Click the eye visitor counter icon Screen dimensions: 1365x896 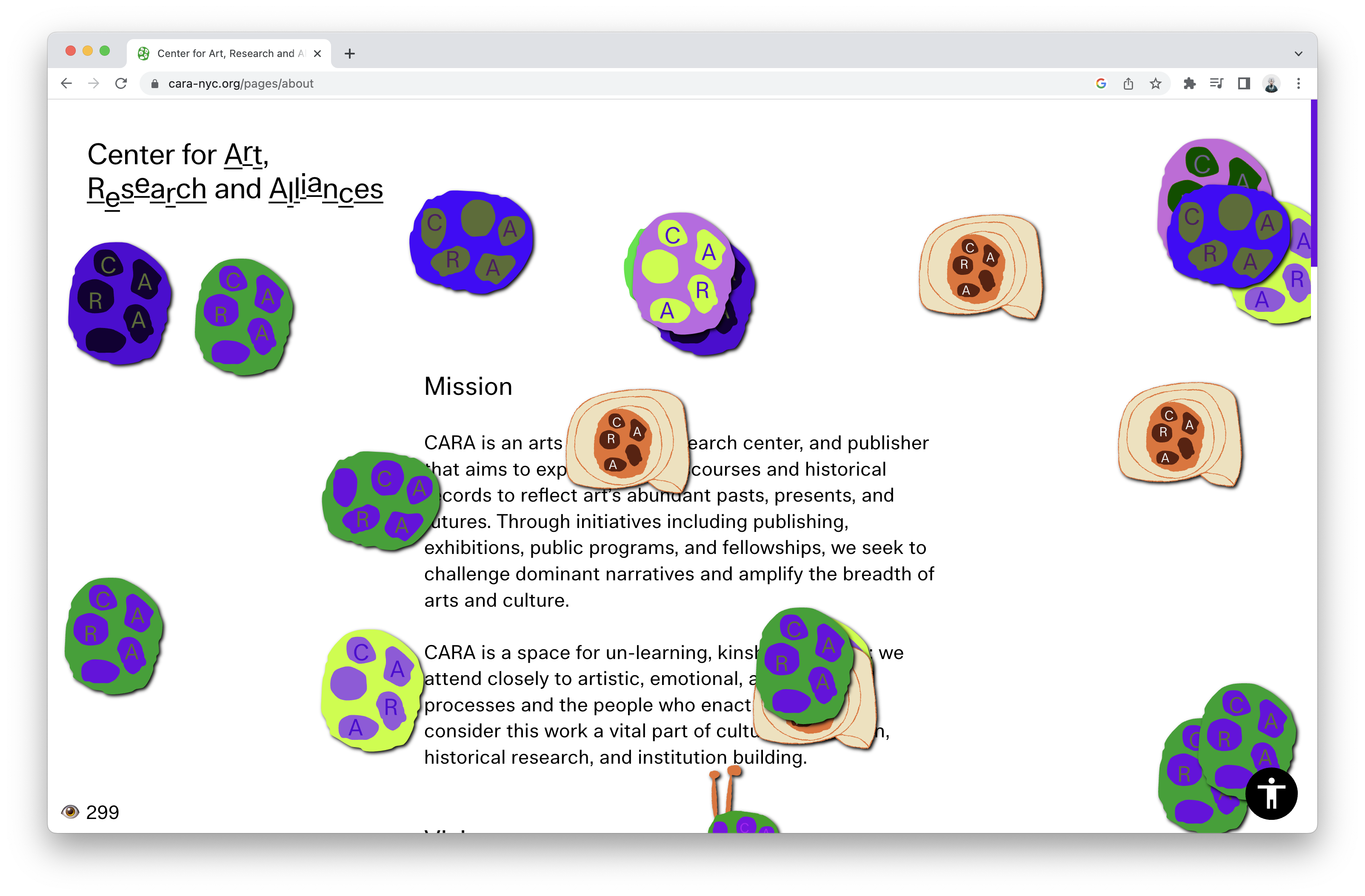click(x=70, y=812)
